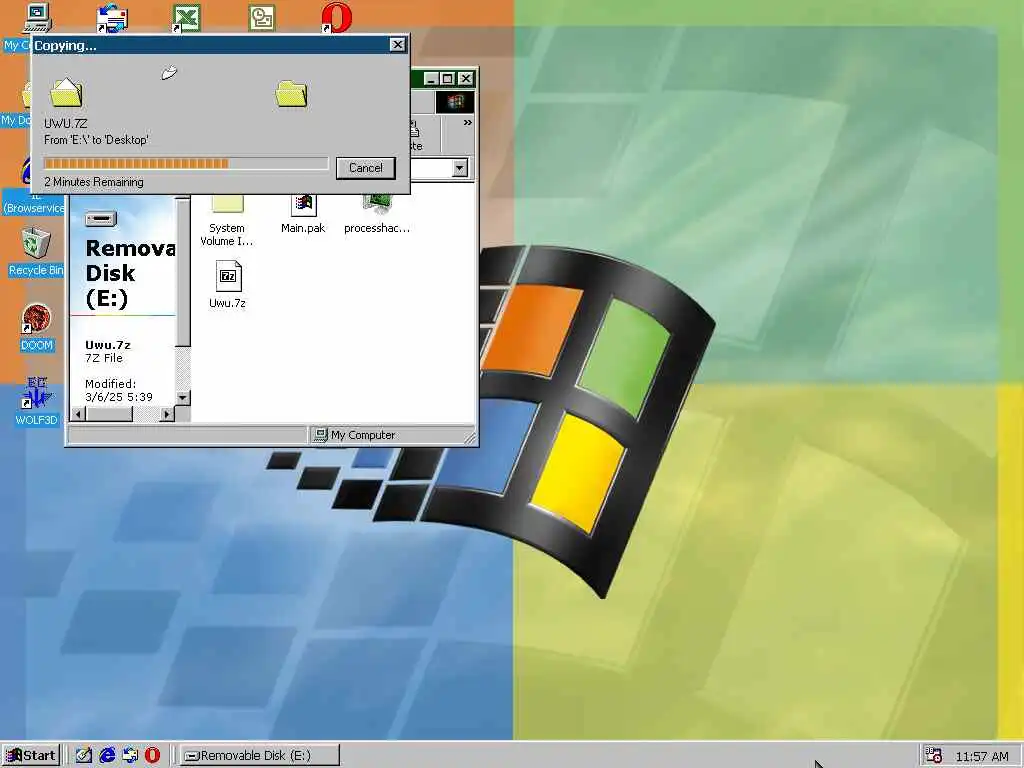Launch Show Desktop from Quick Launch

pos(84,756)
